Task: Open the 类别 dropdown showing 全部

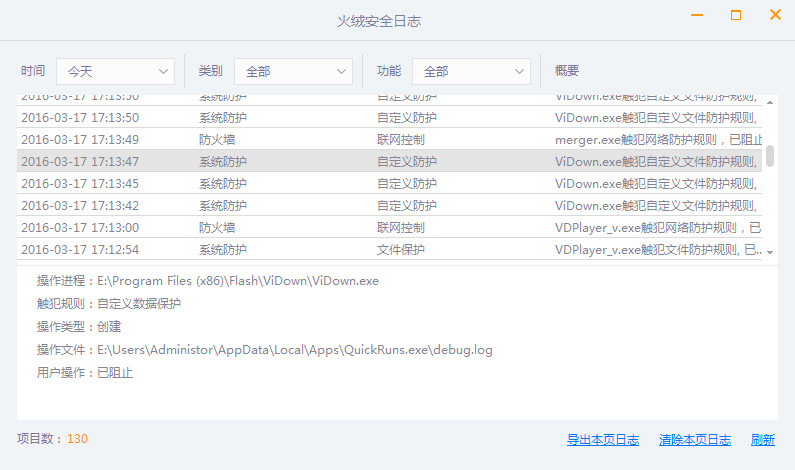Action: coord(293,71)
